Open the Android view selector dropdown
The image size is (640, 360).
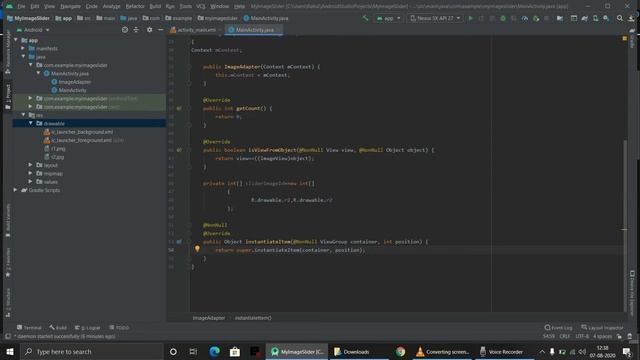coord(33,30)
